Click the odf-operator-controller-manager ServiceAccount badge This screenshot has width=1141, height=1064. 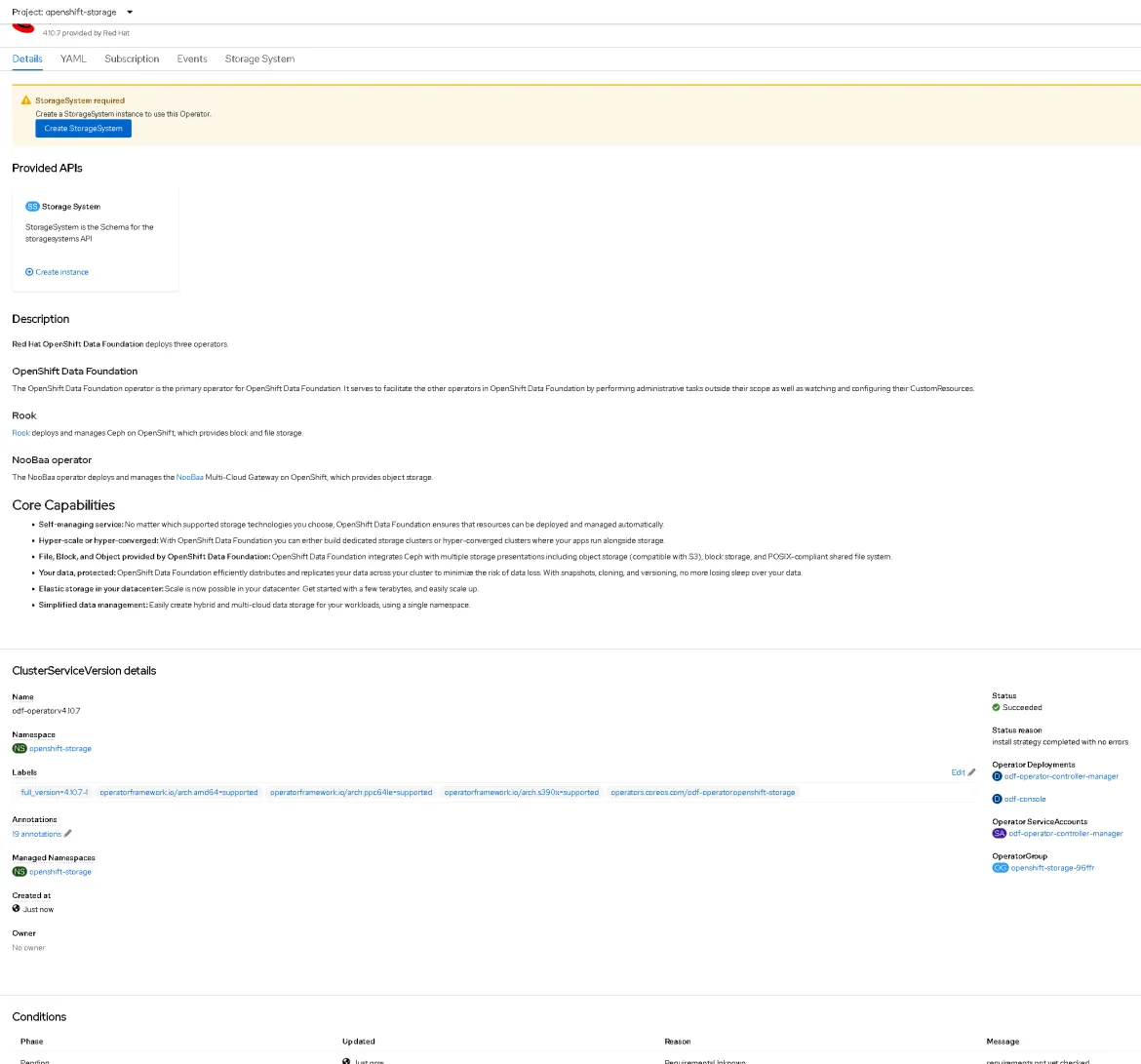tap(1000, 833)
